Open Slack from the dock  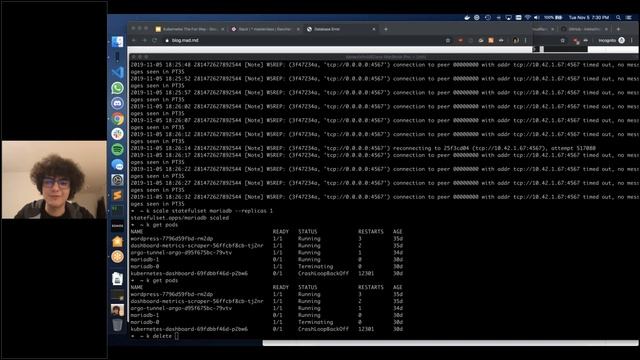coord(118,134)
